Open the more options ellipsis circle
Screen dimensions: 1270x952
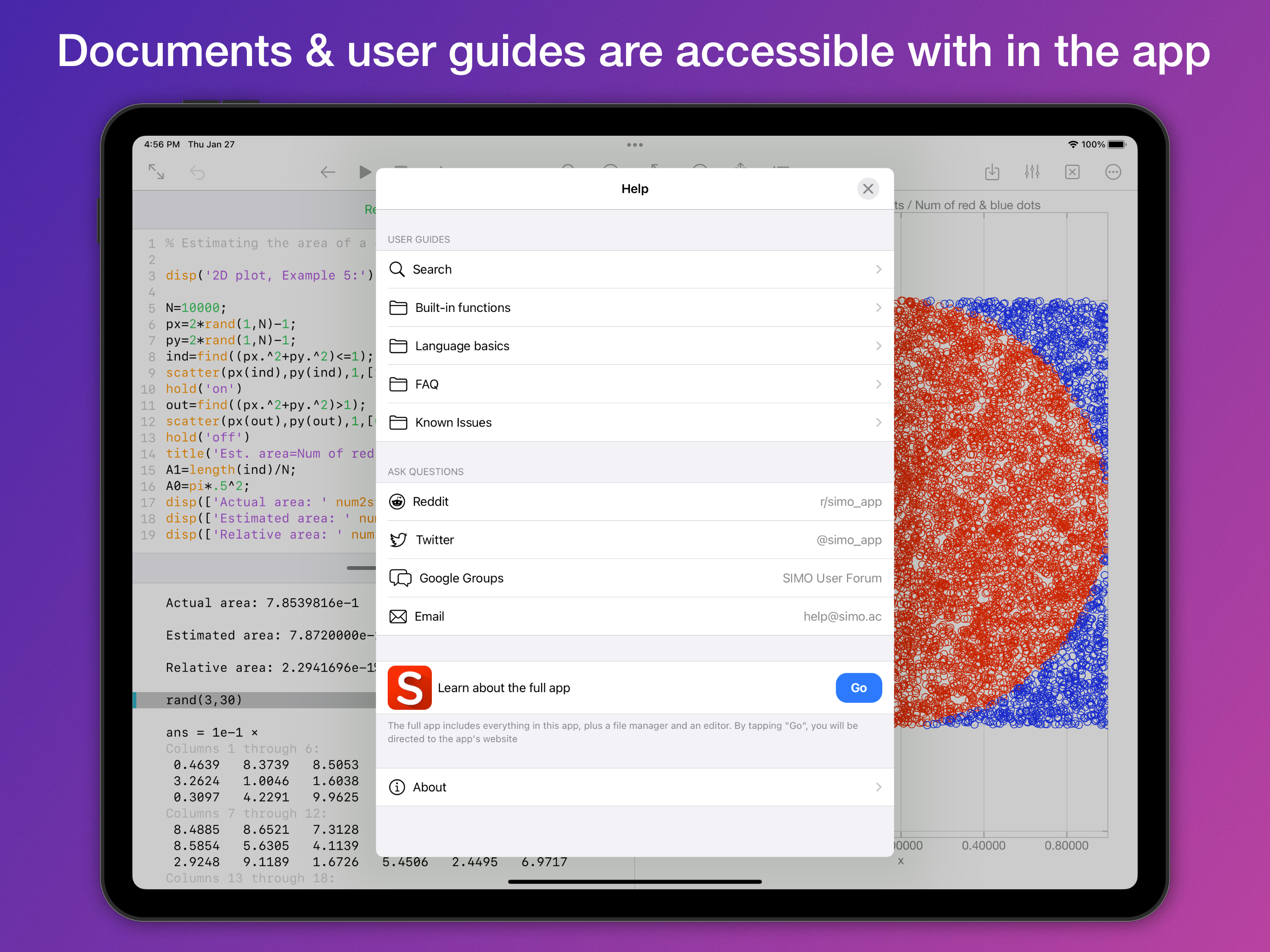point(1113,172)
